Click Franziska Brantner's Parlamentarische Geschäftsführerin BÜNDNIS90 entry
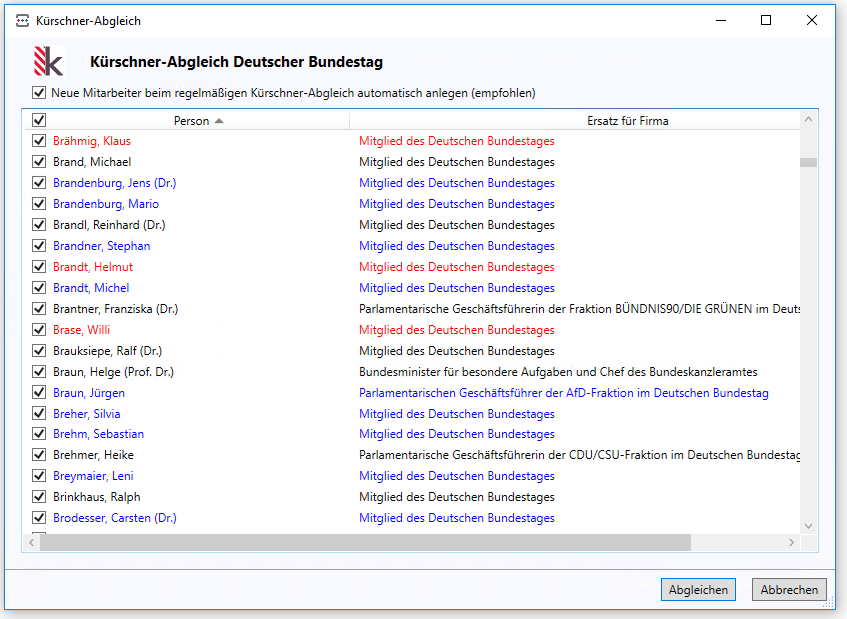The image size is (847, 619). tap(579, 309)
